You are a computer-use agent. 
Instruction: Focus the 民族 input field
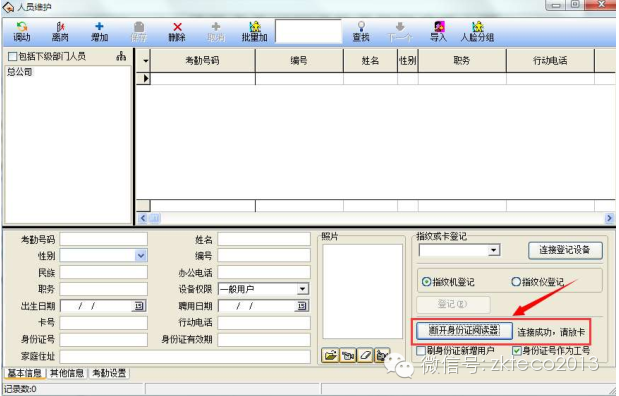coord(103,272)
